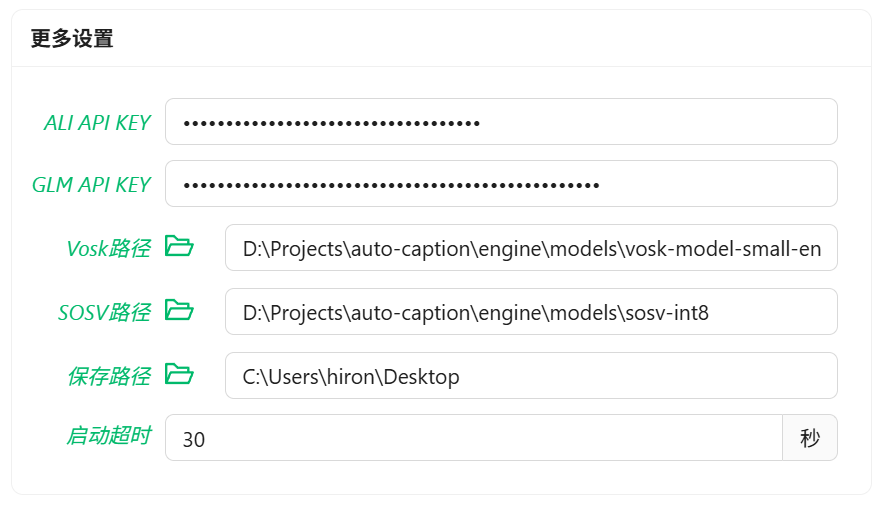Click the ALI API KEY label

[97, 123]
